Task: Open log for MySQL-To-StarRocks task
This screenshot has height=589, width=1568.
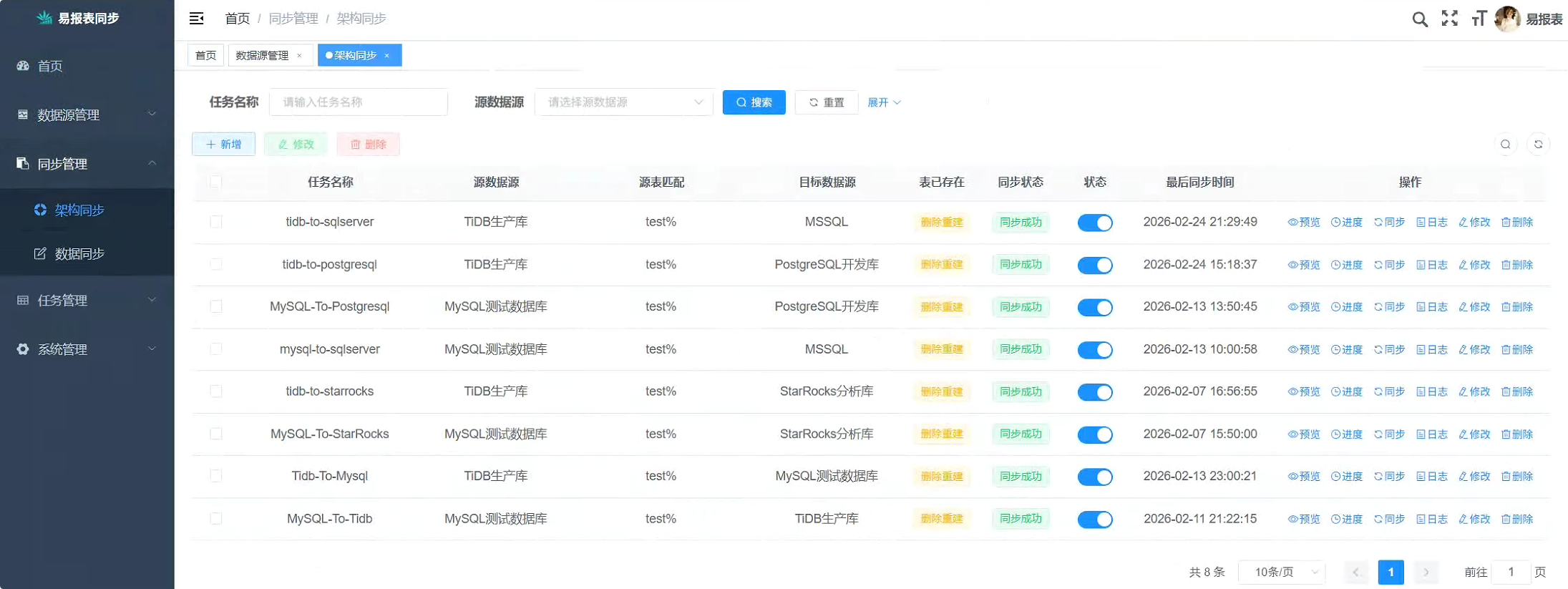Action: [1432, 434]
